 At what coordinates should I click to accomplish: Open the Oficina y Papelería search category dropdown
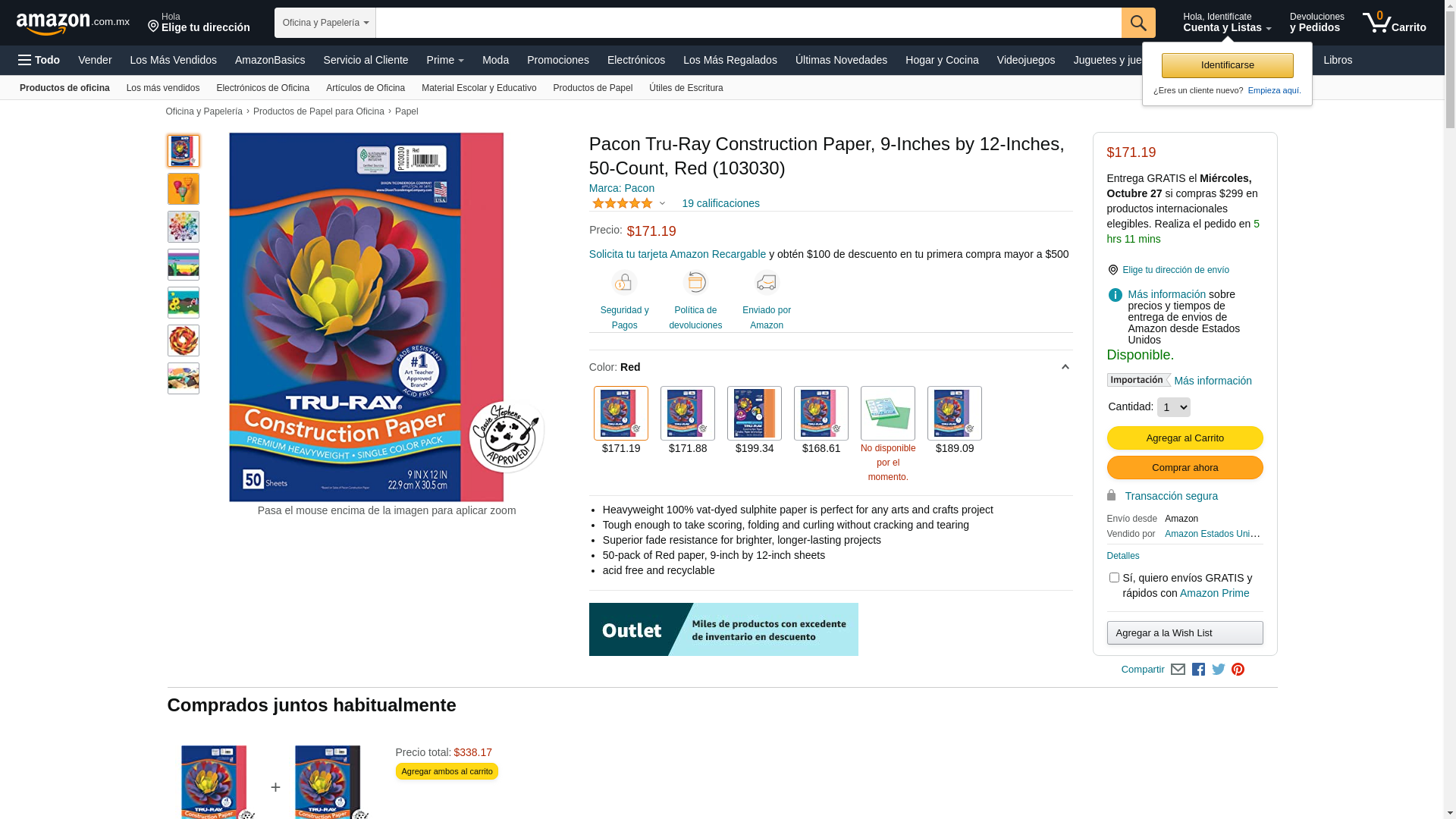(325, 23)
